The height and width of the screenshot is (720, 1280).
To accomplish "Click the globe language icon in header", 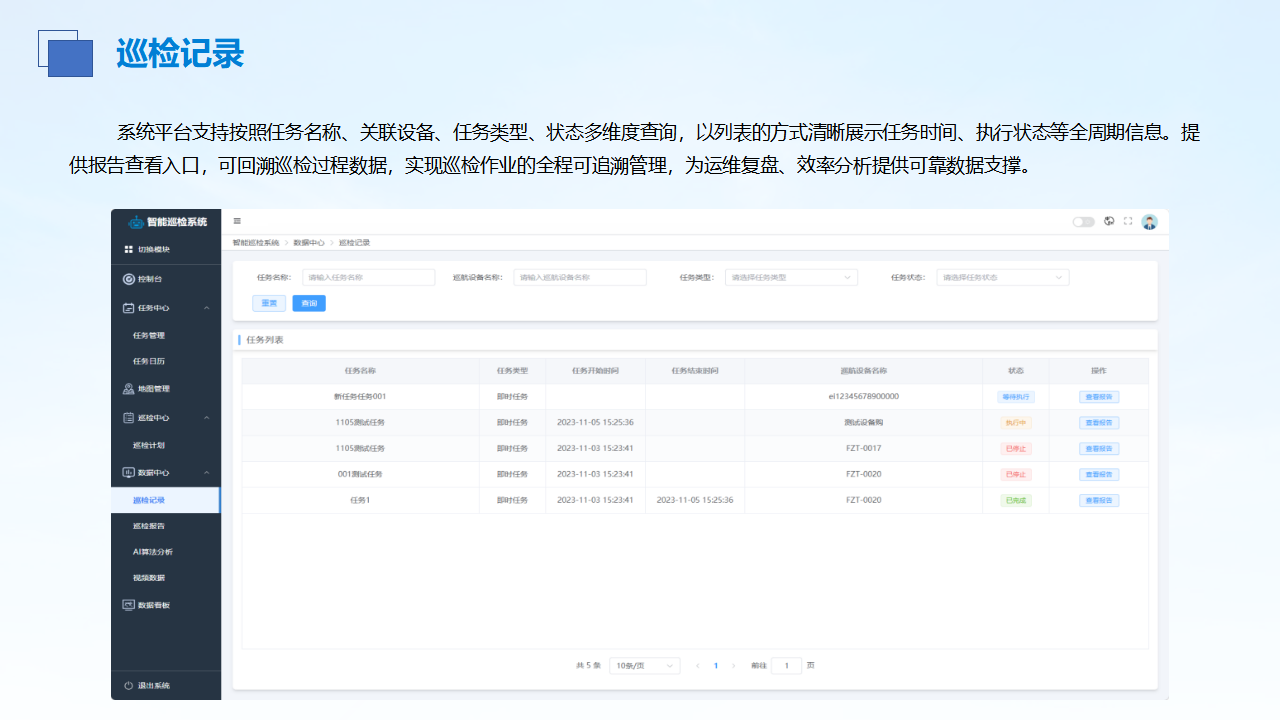I will point(1109,221).
